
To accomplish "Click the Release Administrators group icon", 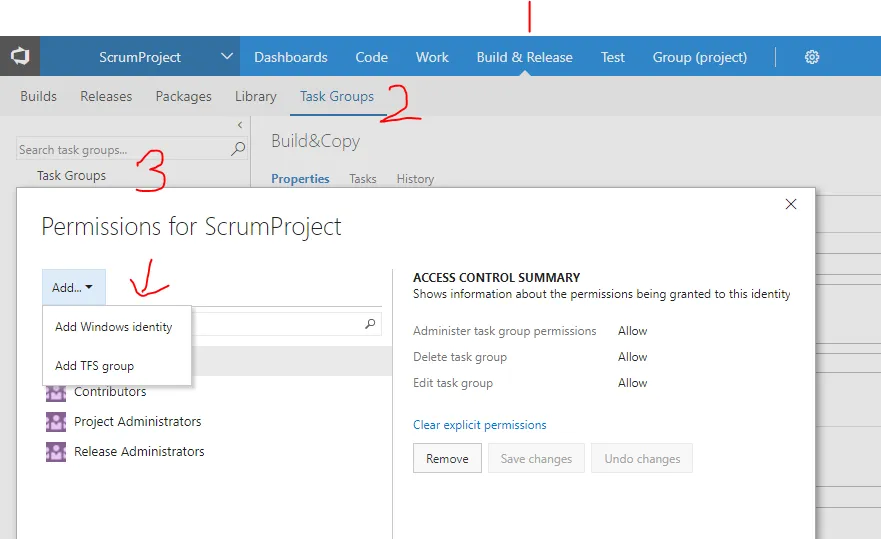I will (56, 451).
